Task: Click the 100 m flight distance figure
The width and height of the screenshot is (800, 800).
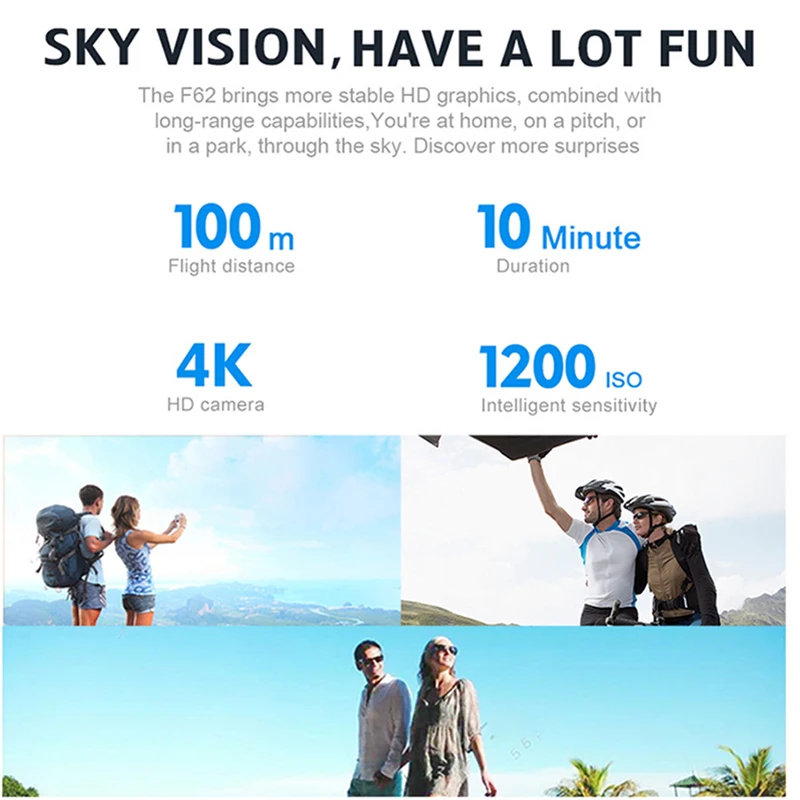Action: pyautogui.click(x=234, y=226)
